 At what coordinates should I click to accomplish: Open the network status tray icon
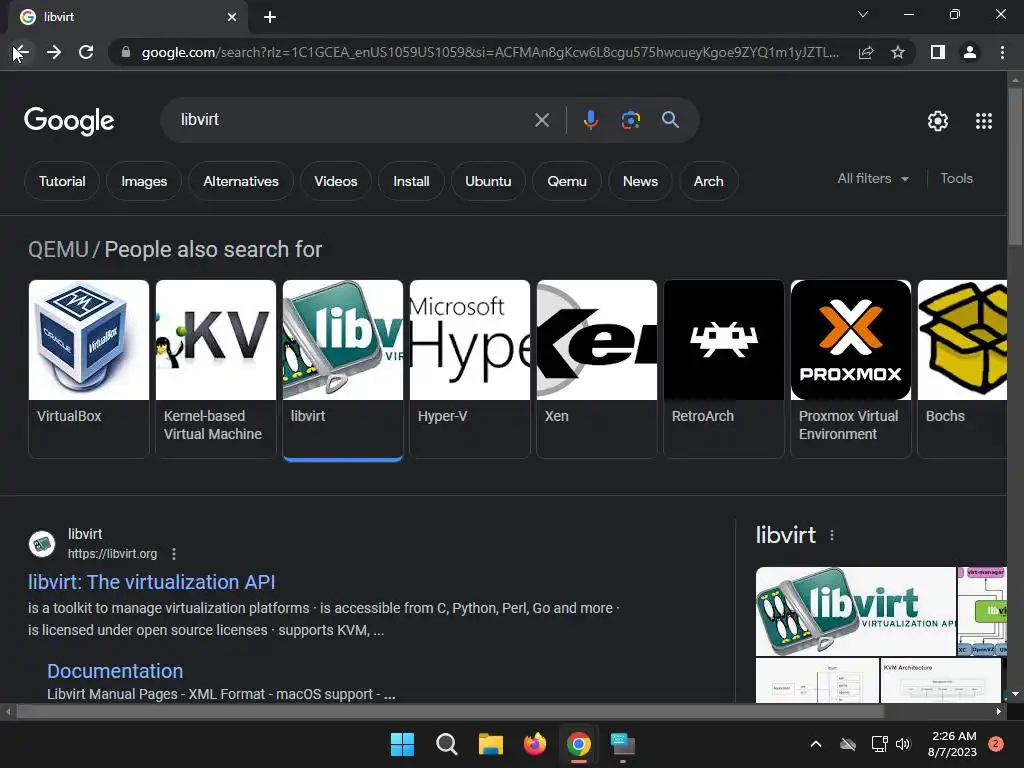tap(879, 744)
